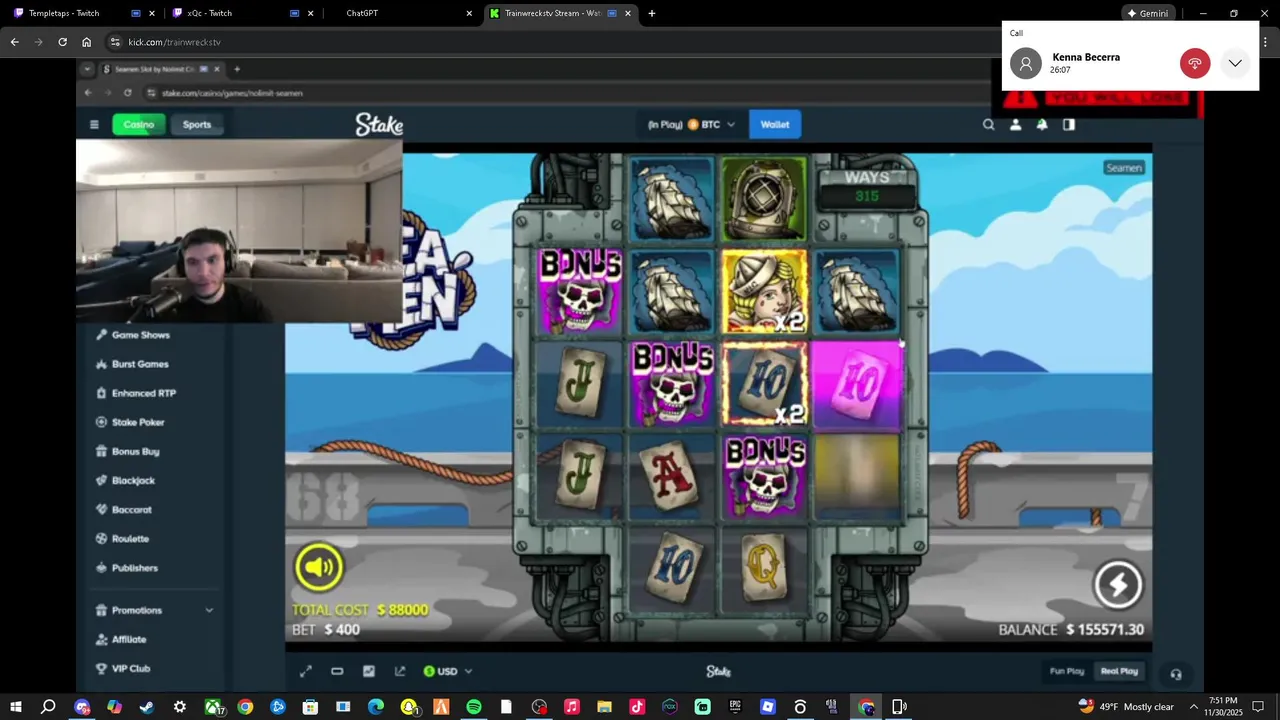
Task: Open TikTok from the taskbar
Action: [x=637, y=707]
